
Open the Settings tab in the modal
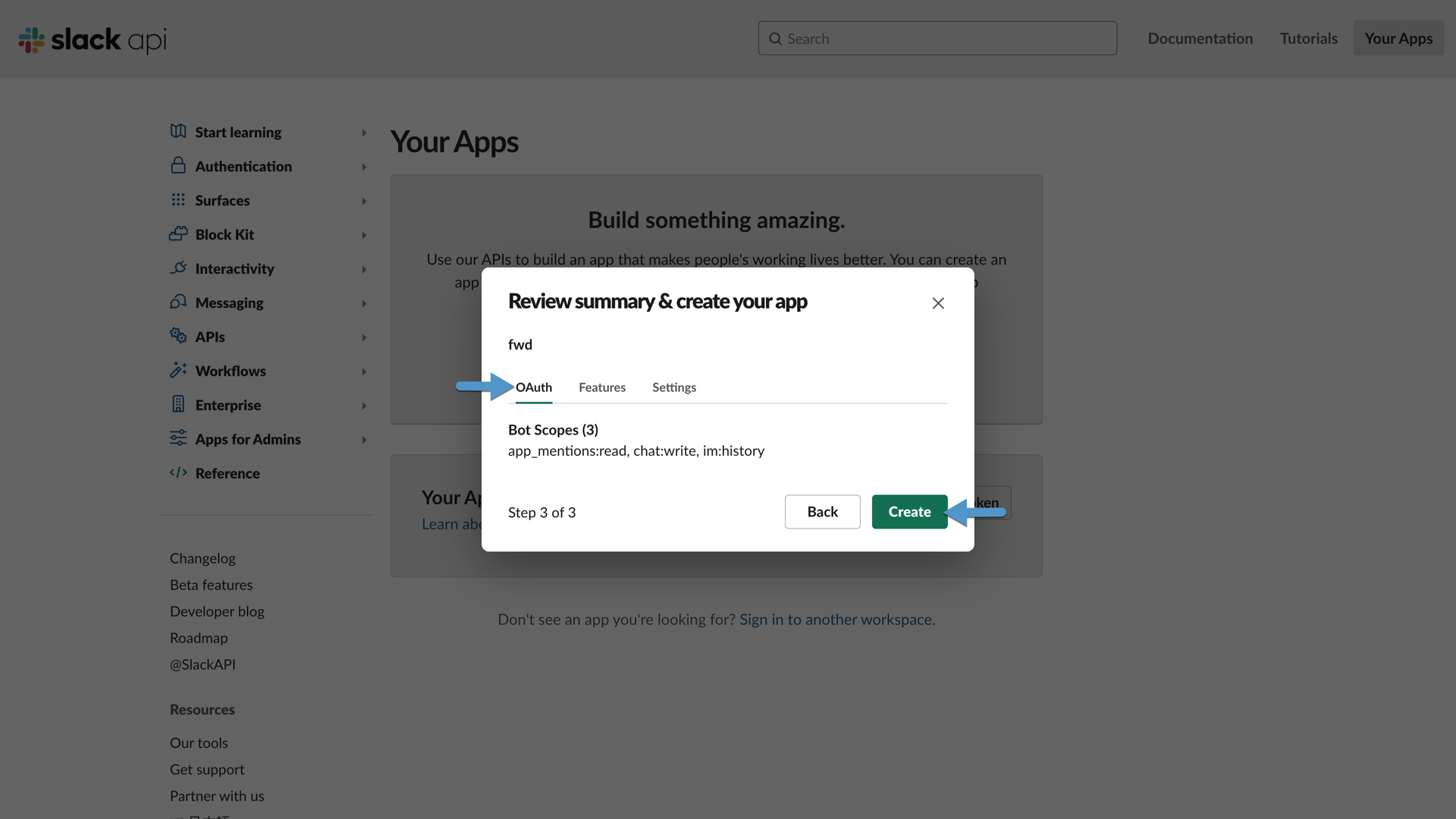click(x=673, y=388)
